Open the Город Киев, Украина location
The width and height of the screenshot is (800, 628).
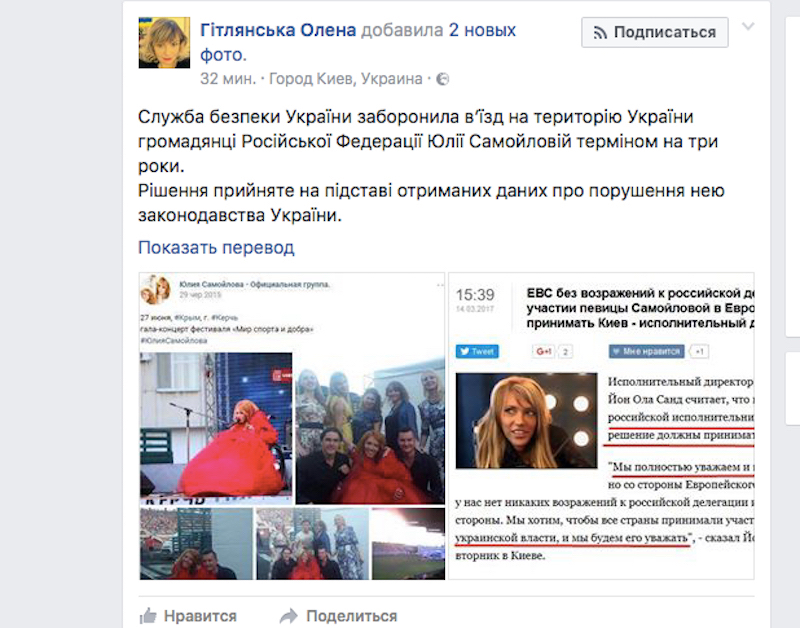click(345, 79)
